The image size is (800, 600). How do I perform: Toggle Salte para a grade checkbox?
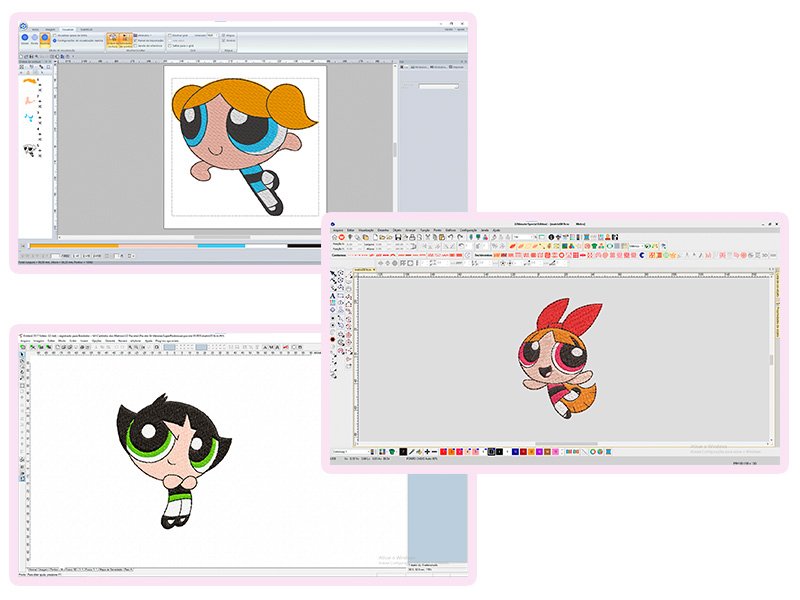pyautogui.click(x=170, y=46)
